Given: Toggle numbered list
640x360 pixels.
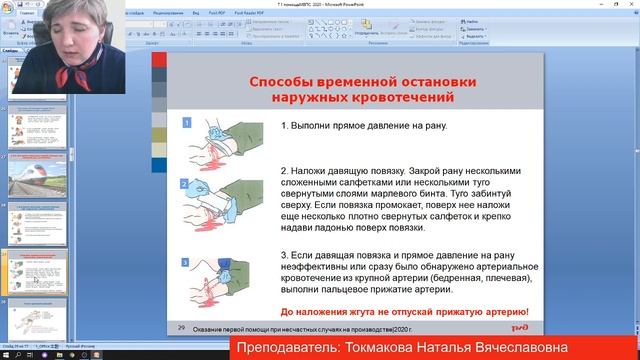Looking at the screenshot, I should [x=211, y=24].
